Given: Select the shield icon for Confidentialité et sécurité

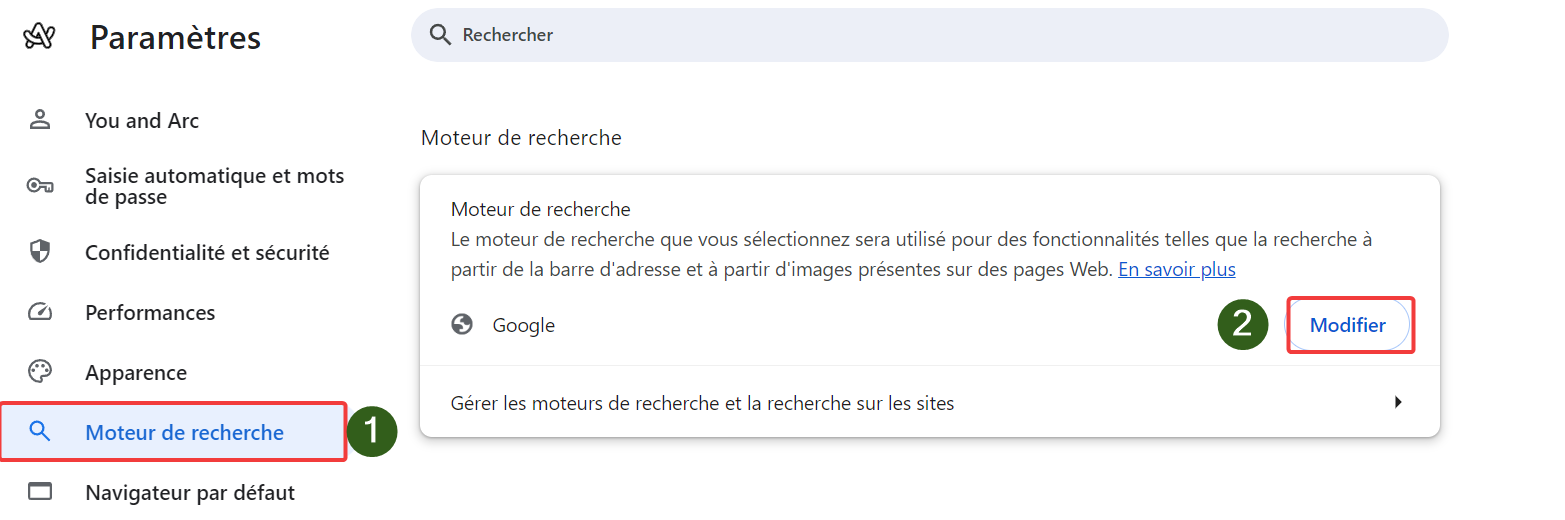Looking at the screenshot, I should pyautogui.click(x=40, y=252).
